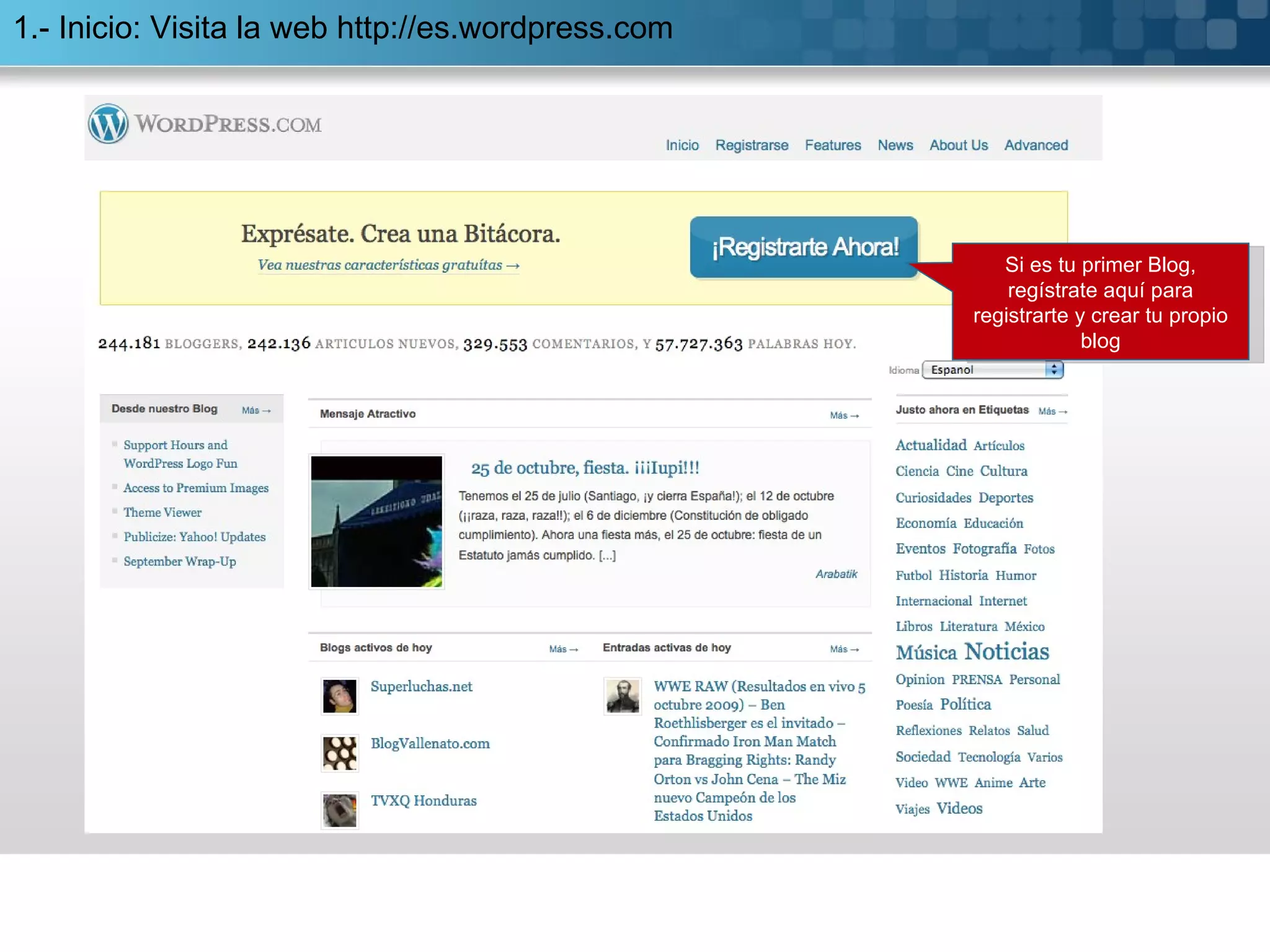The image size is (1270, 952).
Task: Select the Economía tag
Action: 926,523
